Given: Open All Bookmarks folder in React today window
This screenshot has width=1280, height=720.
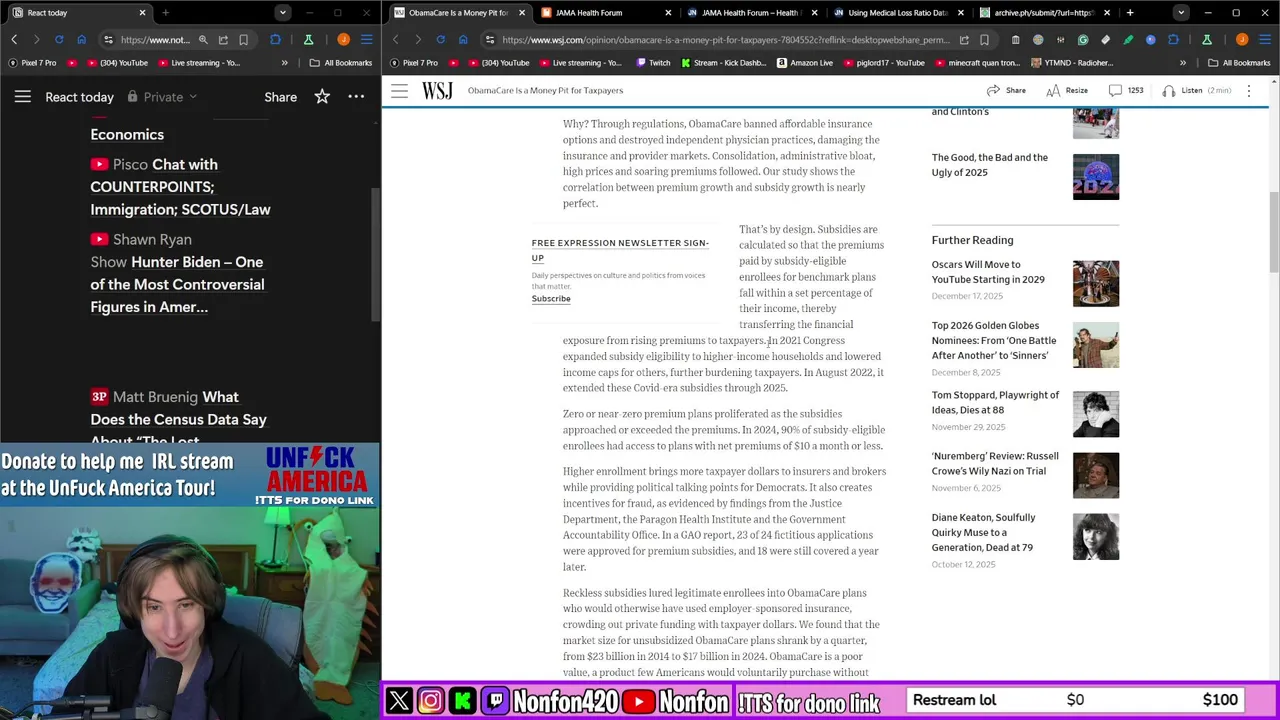Looking at the screenshot, I should tap(341, 62).
